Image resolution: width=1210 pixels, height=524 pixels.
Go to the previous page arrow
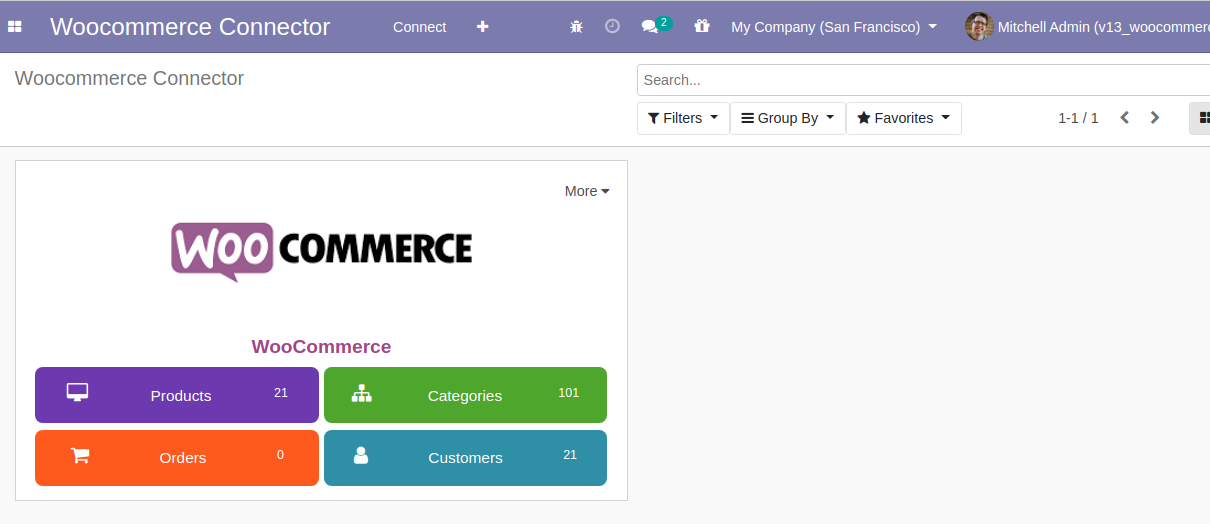click(x=1125, y=118)
